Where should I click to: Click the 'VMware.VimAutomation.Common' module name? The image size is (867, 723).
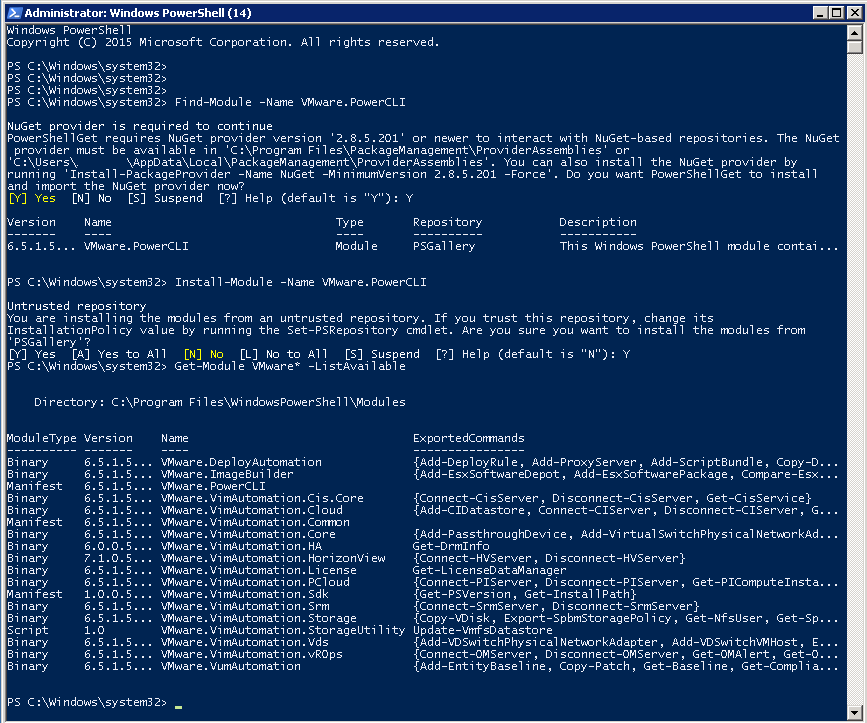[x=255, y=522]
